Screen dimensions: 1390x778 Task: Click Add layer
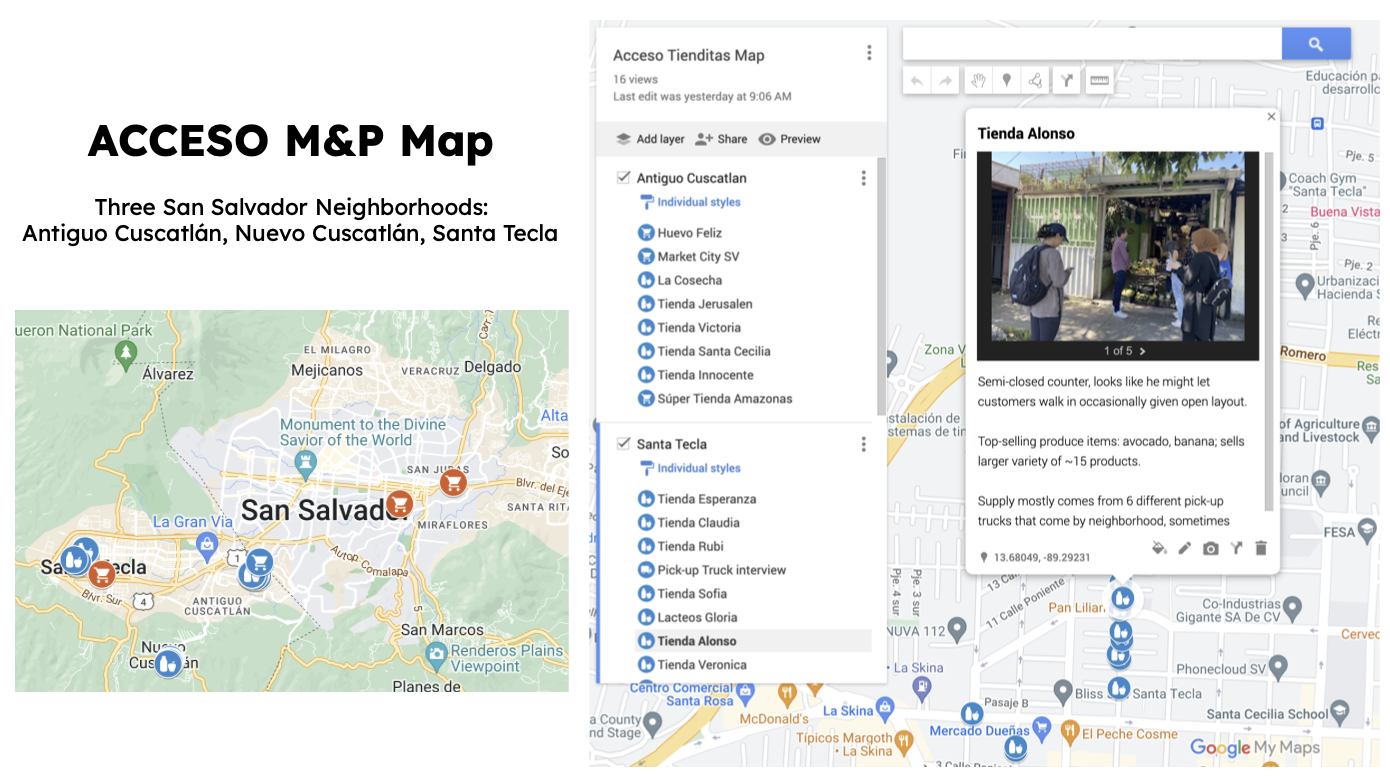pyautogui.click(x=650, y=139)
